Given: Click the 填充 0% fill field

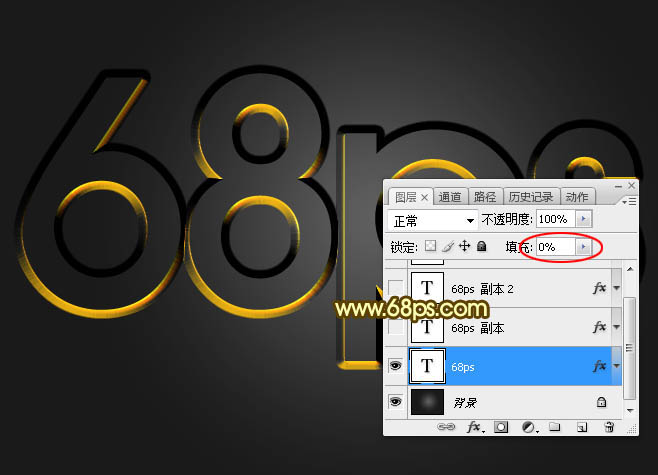Looking at the screenshot, I should pos(556,247).
